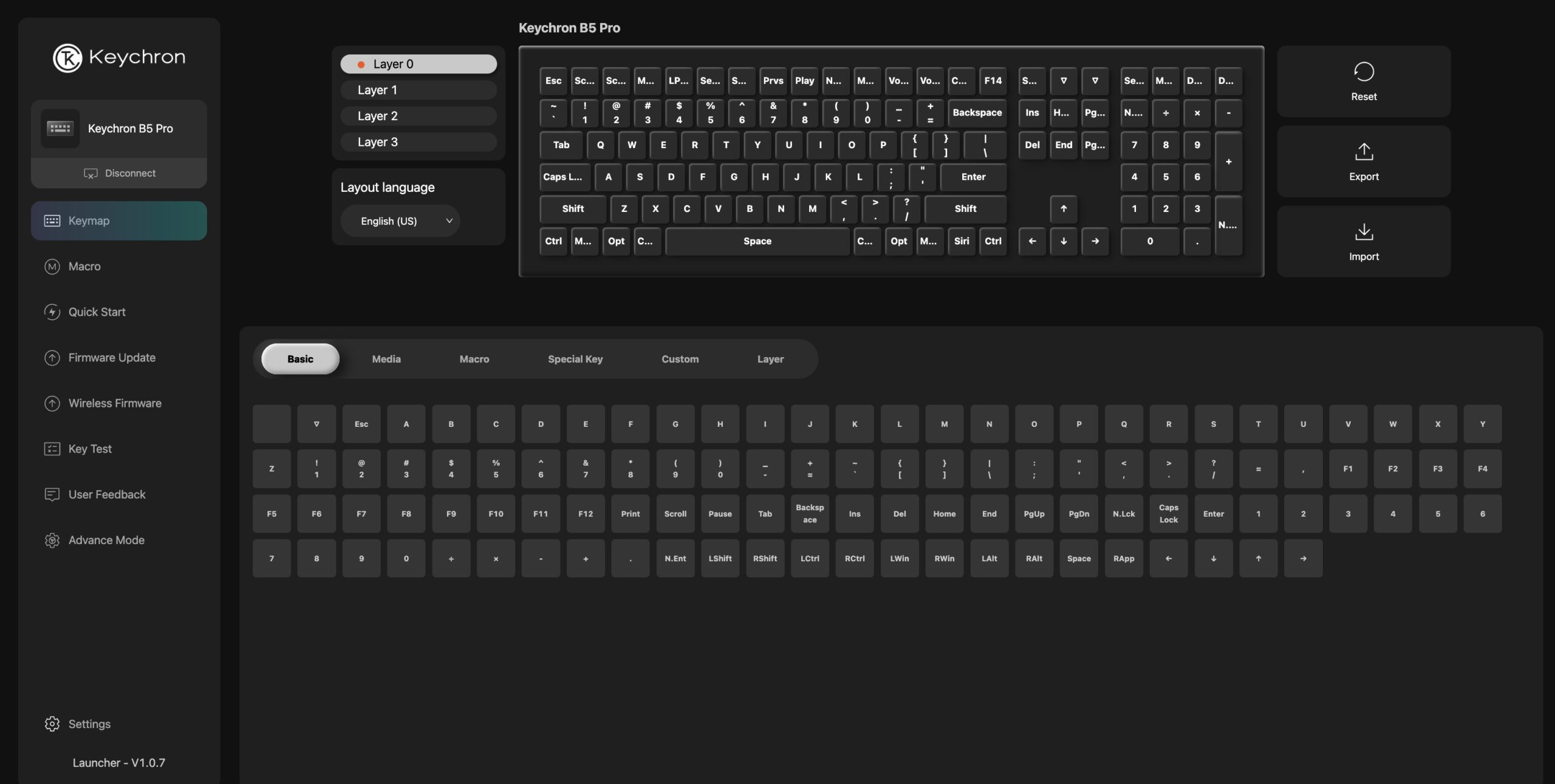Open Advance Mode settings
This screenshot has width=1555, height=784.
point(106,540)
